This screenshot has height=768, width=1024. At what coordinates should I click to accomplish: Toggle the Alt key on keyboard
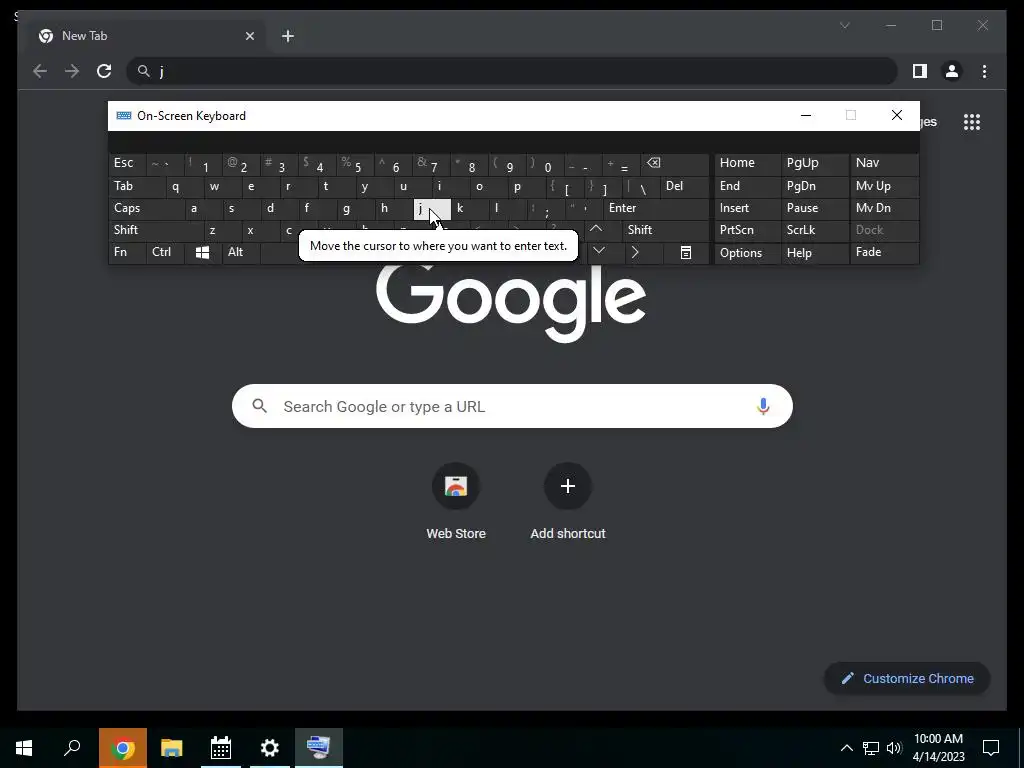pos(240,253)
